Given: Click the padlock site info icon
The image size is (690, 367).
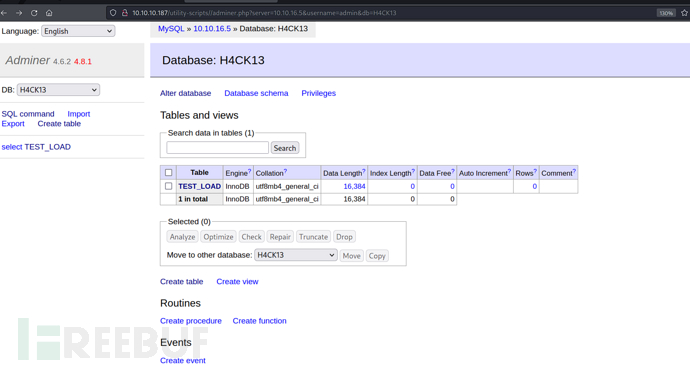Looking at the screenshot, I should 125,13.
